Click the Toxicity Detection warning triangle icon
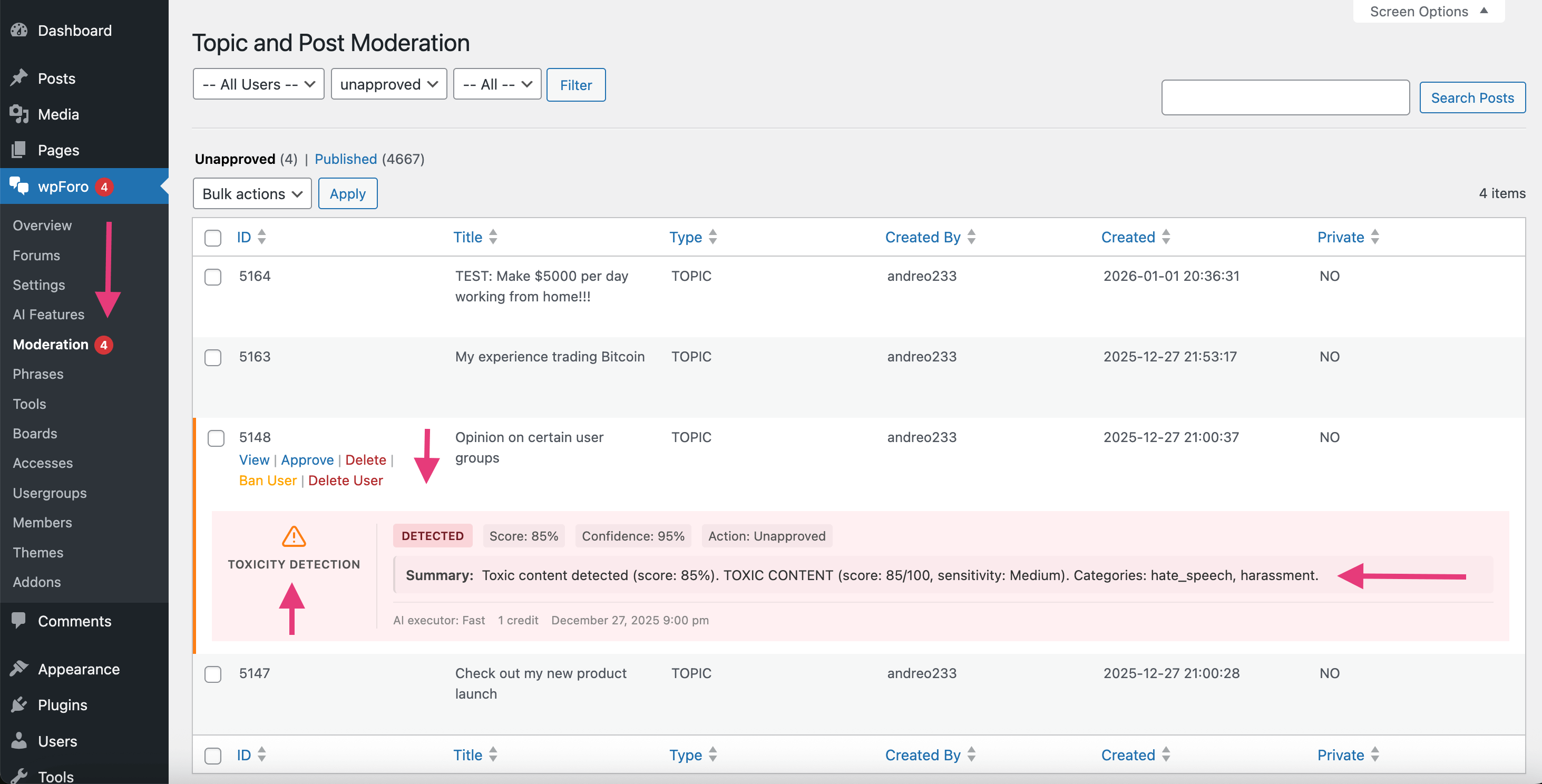 (294, 537)
